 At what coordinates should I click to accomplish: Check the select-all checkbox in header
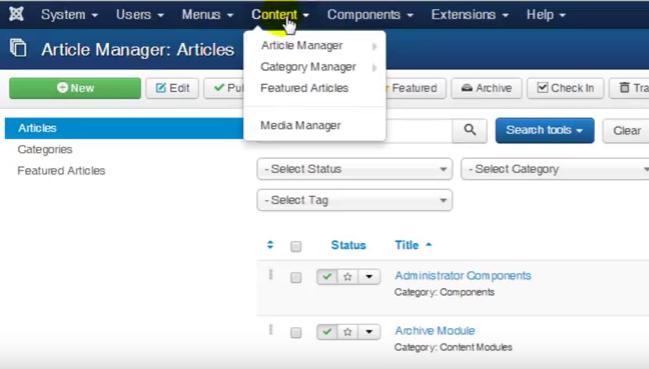point(296,247)
